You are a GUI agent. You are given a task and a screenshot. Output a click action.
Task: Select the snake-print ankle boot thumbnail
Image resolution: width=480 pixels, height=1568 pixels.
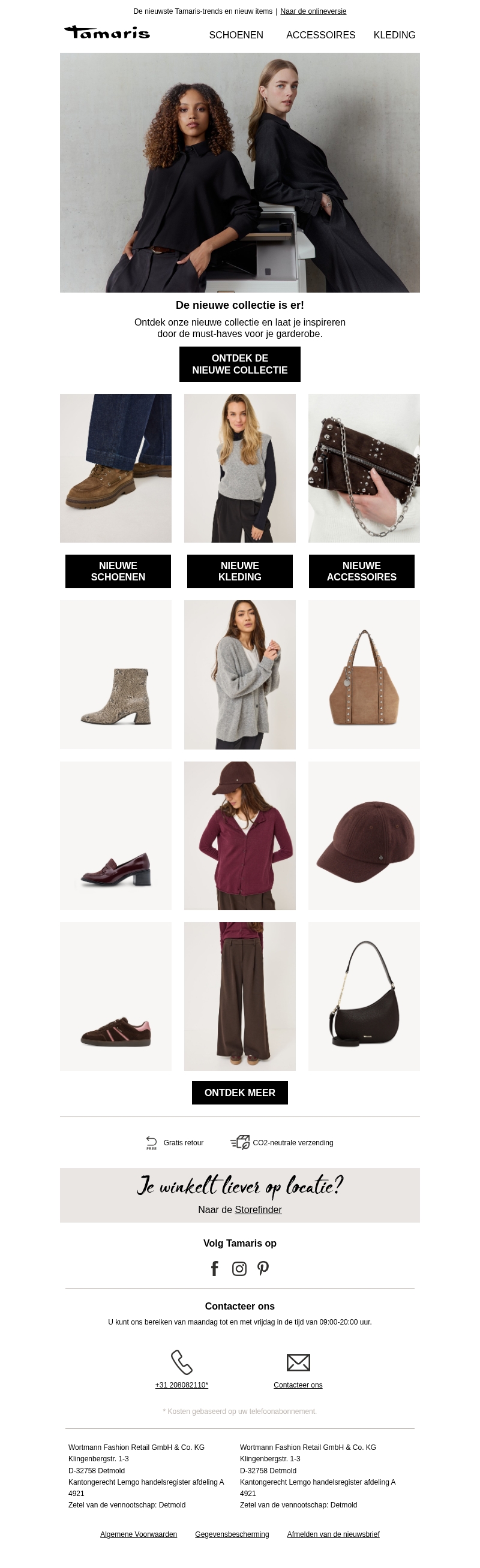(x=116, y=675)
